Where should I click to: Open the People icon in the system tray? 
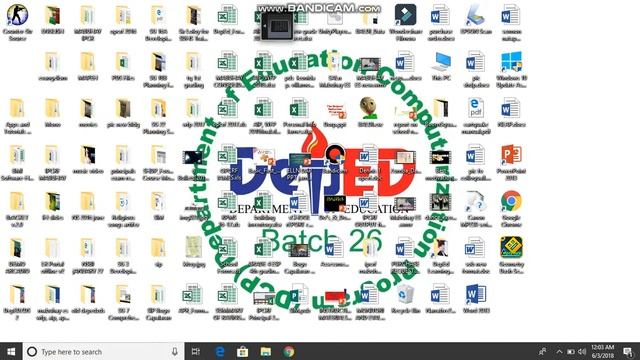coord(542,351)
